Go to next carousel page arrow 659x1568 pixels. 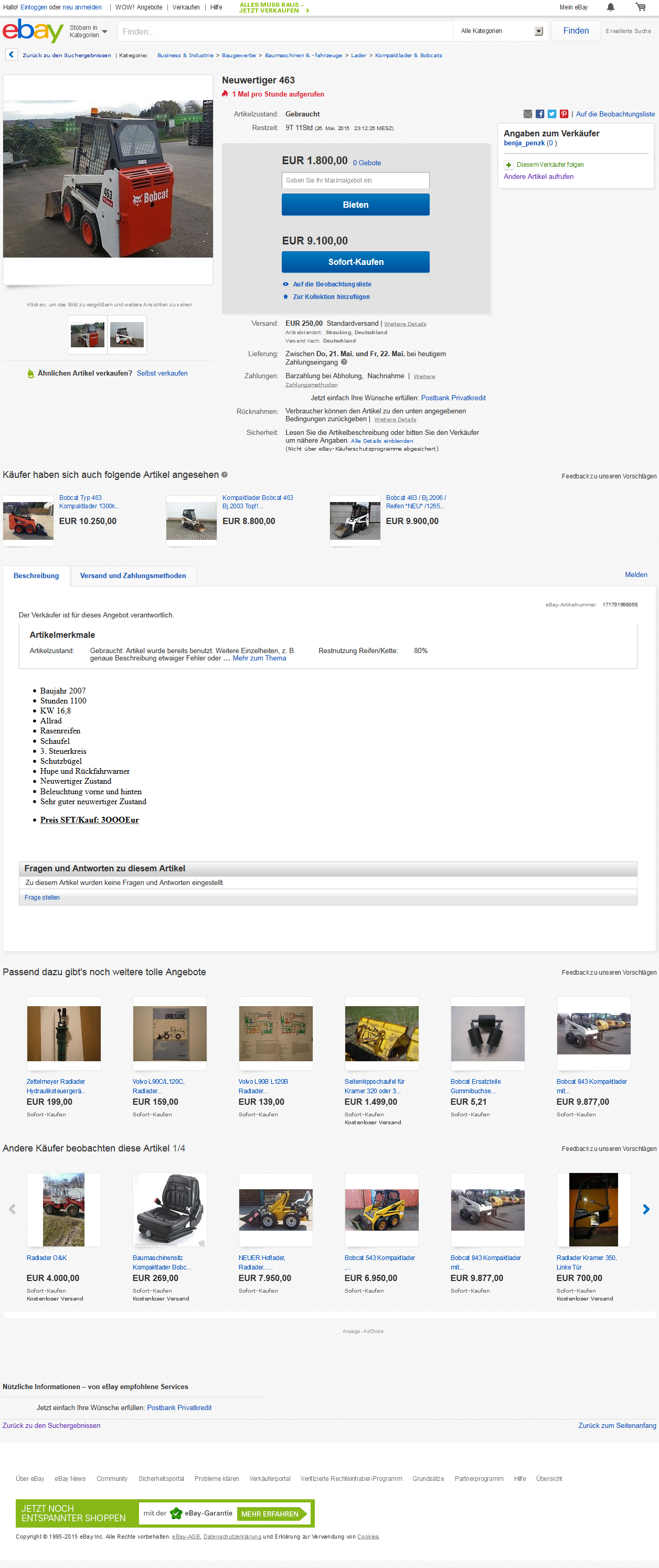646,1210
